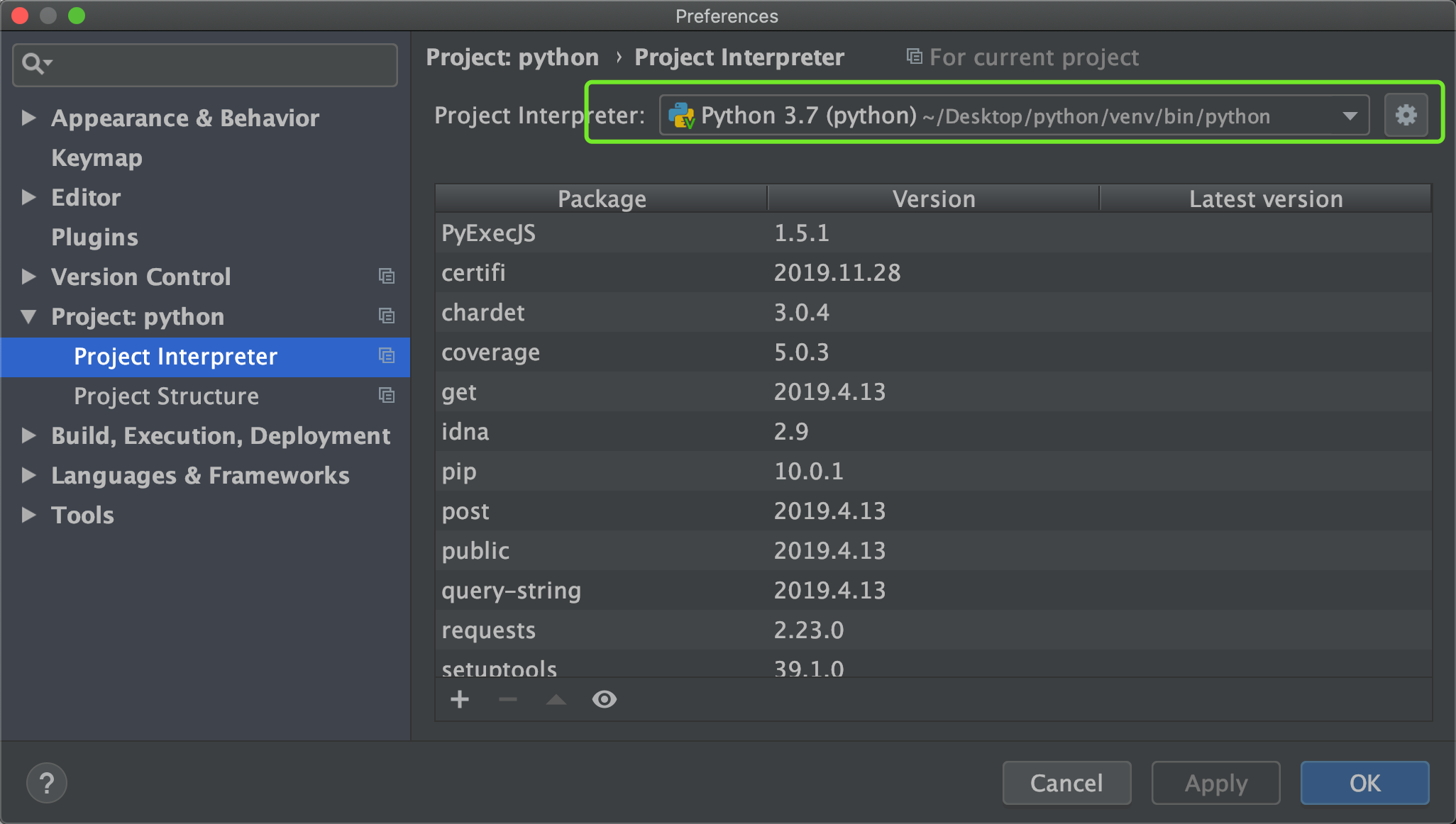This screenshot has height=824, width=1456.
Task: Click the OK button
Action: (x=1364, y=783)
